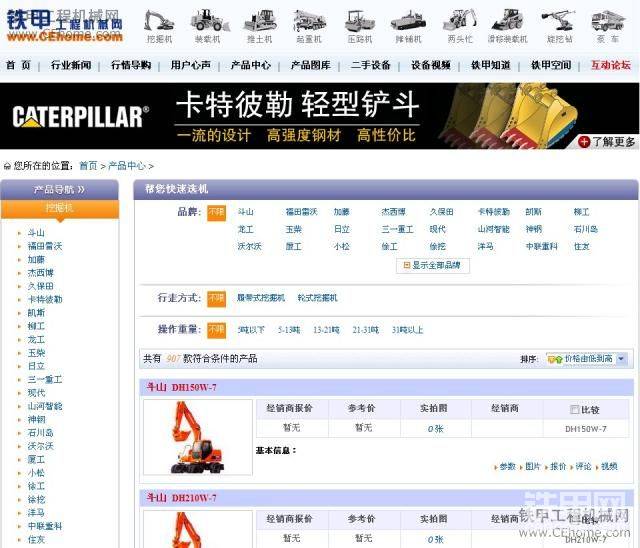The width and height of the screenshot is (640, 548).
Task: Open the 斗山 DH150W-7 product title
Action: point(181,387)
